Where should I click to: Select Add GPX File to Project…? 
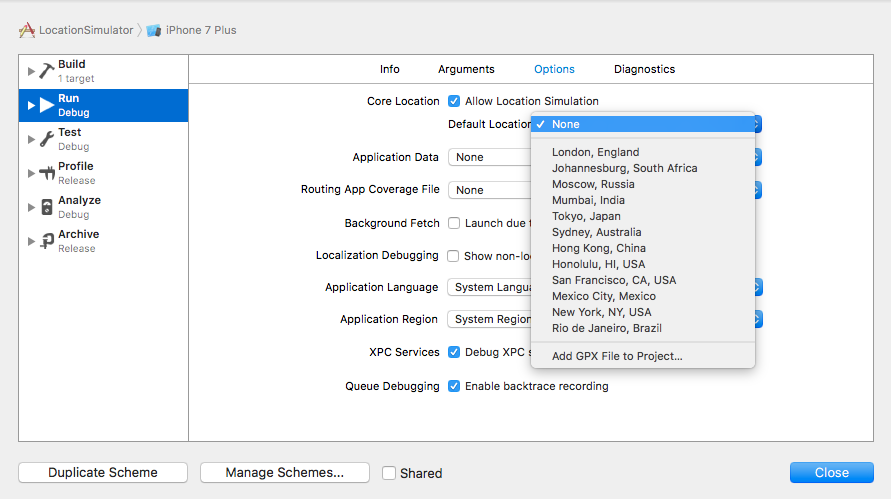point(617,356)
